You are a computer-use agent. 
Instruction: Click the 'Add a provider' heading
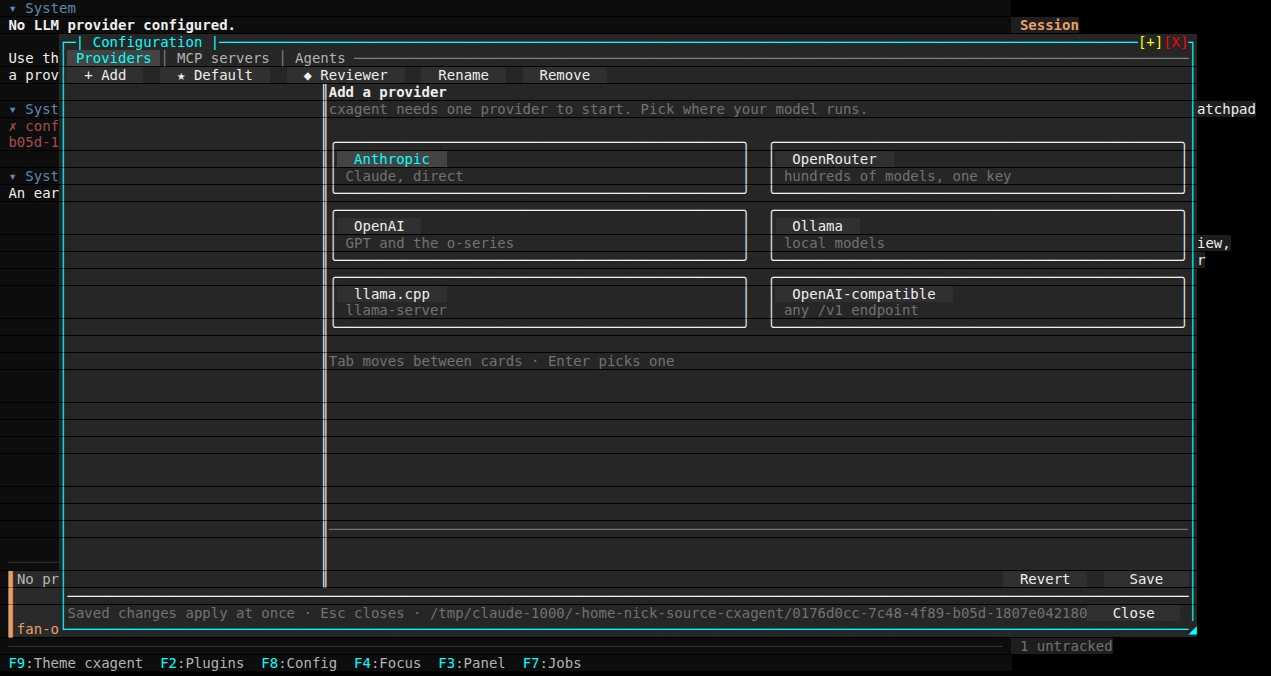pyautogui.click(x=388, y=92)
